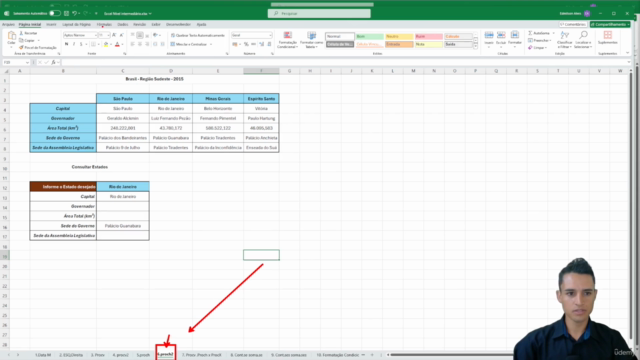The height and width of the screenshot is (360, 640).
Task: Click the Copiar (Copy) icon
Action: click(x=22, y=40)
